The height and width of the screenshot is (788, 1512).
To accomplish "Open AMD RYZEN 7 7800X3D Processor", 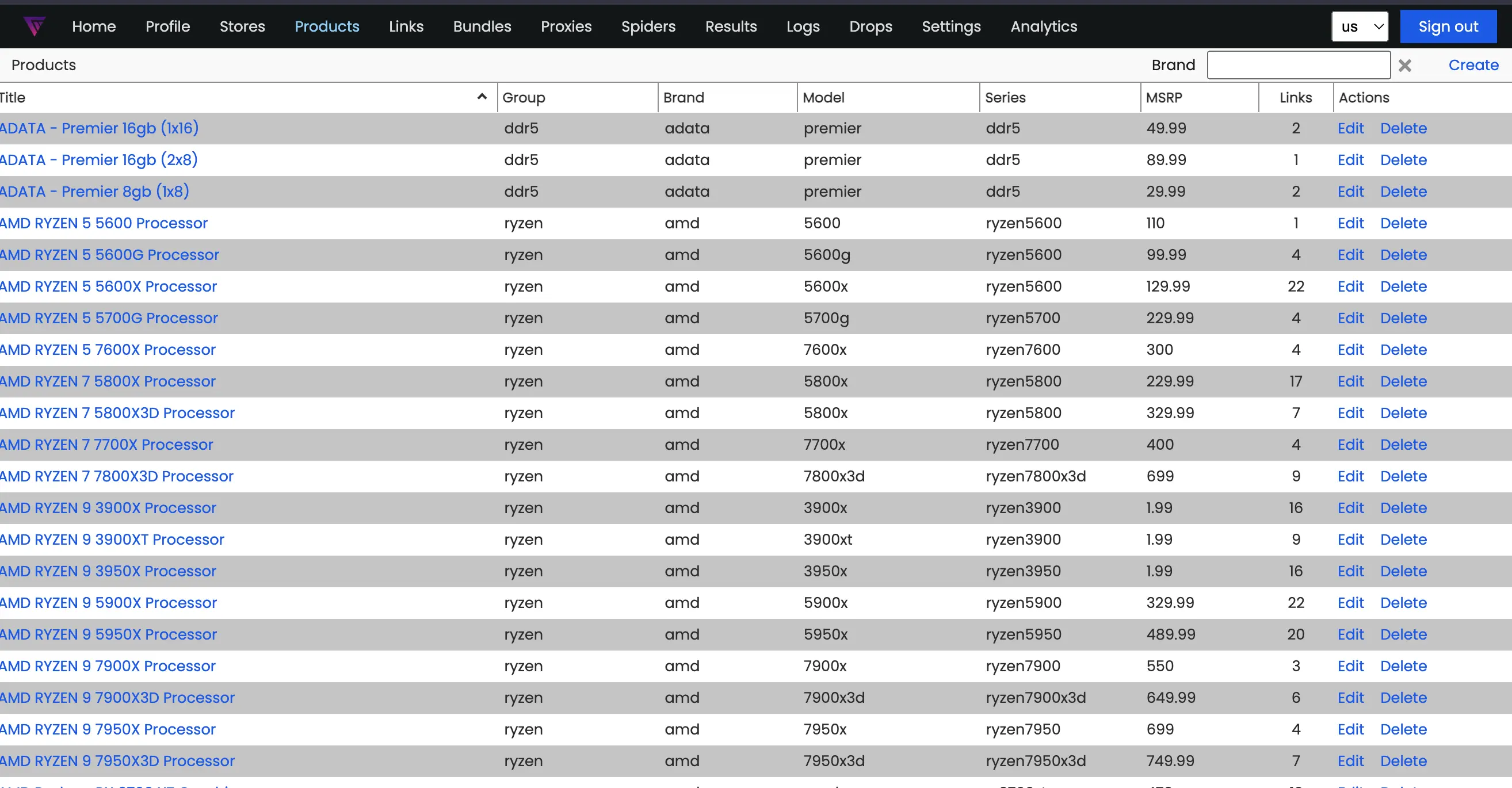I will pyautogui.click(x=117, y=476).
